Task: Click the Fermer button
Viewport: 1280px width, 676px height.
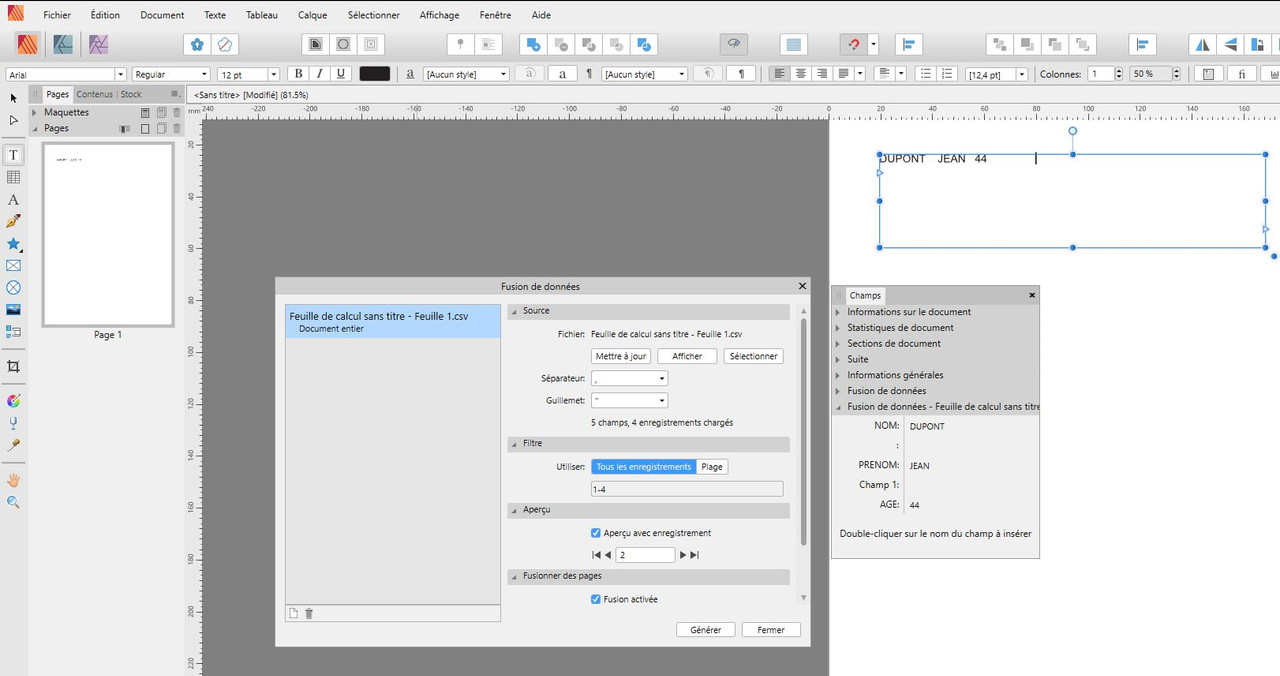Action: click(771, 630)
